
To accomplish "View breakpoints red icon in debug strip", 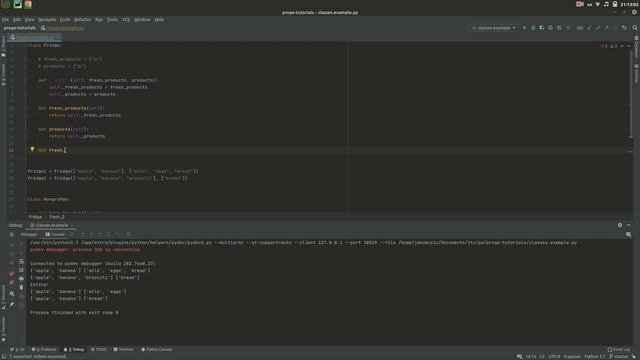I will (x=12, y=273).
